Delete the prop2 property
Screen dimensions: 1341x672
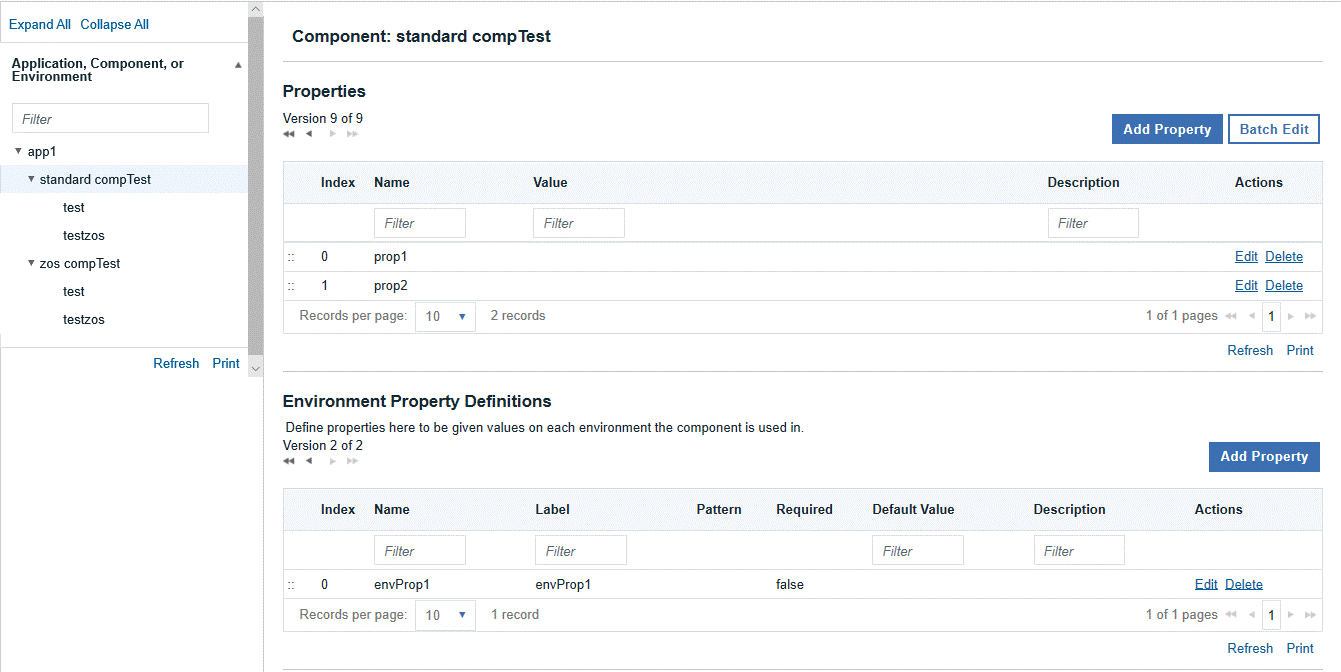1284,285
